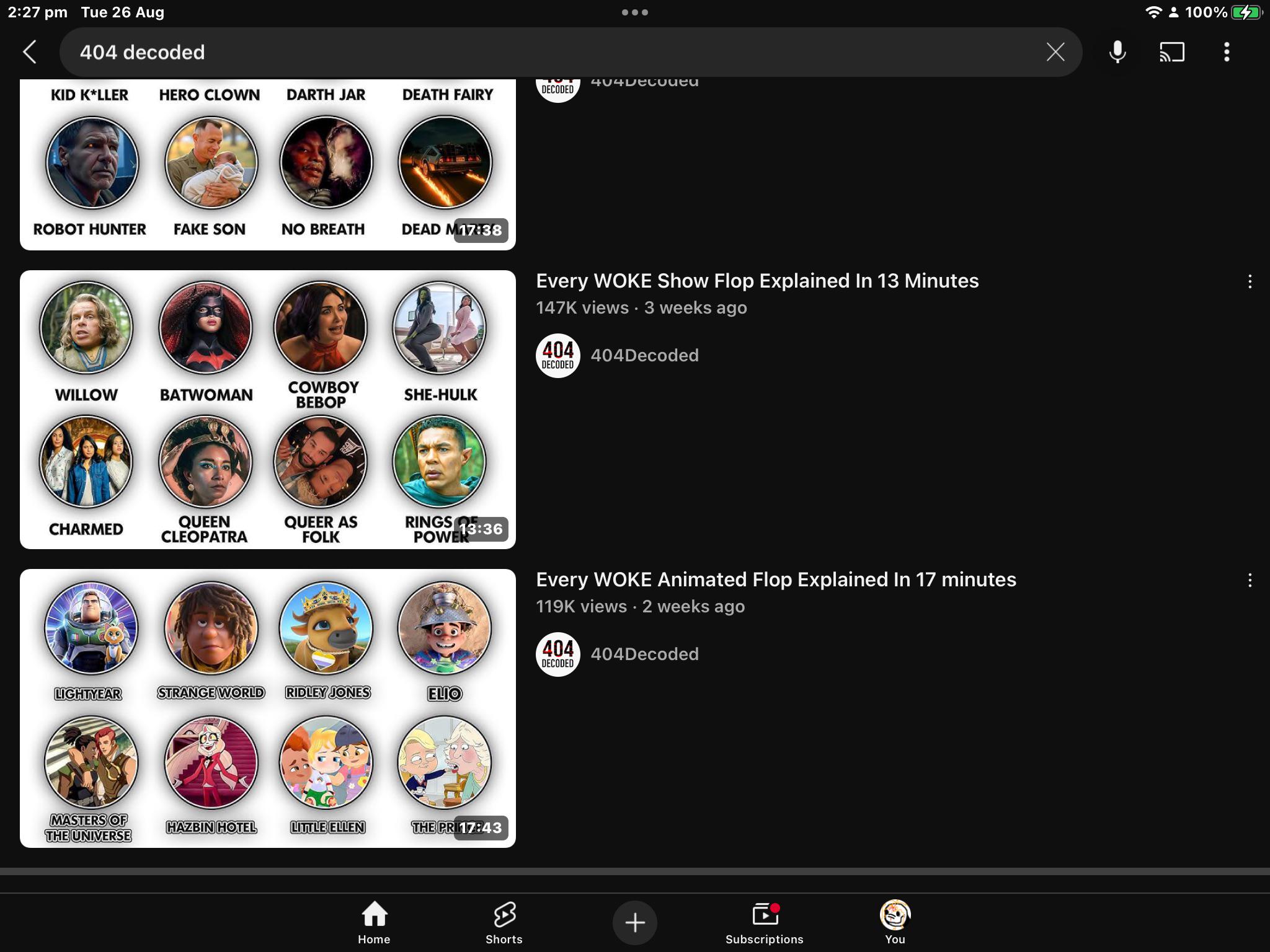Screen dimensions: 1270x952
Task: Tap the Cast to TV icon
Action: click(1171, 52)
